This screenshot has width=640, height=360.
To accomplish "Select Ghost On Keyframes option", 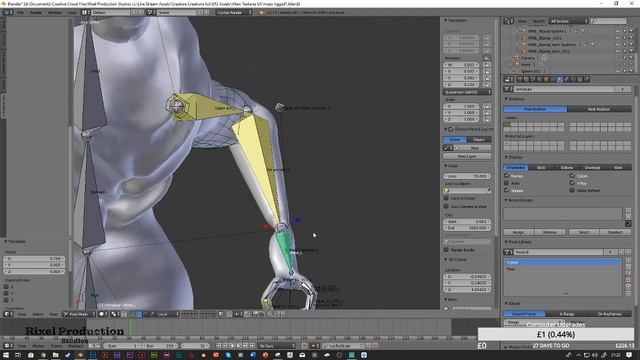I will [610, 314].
